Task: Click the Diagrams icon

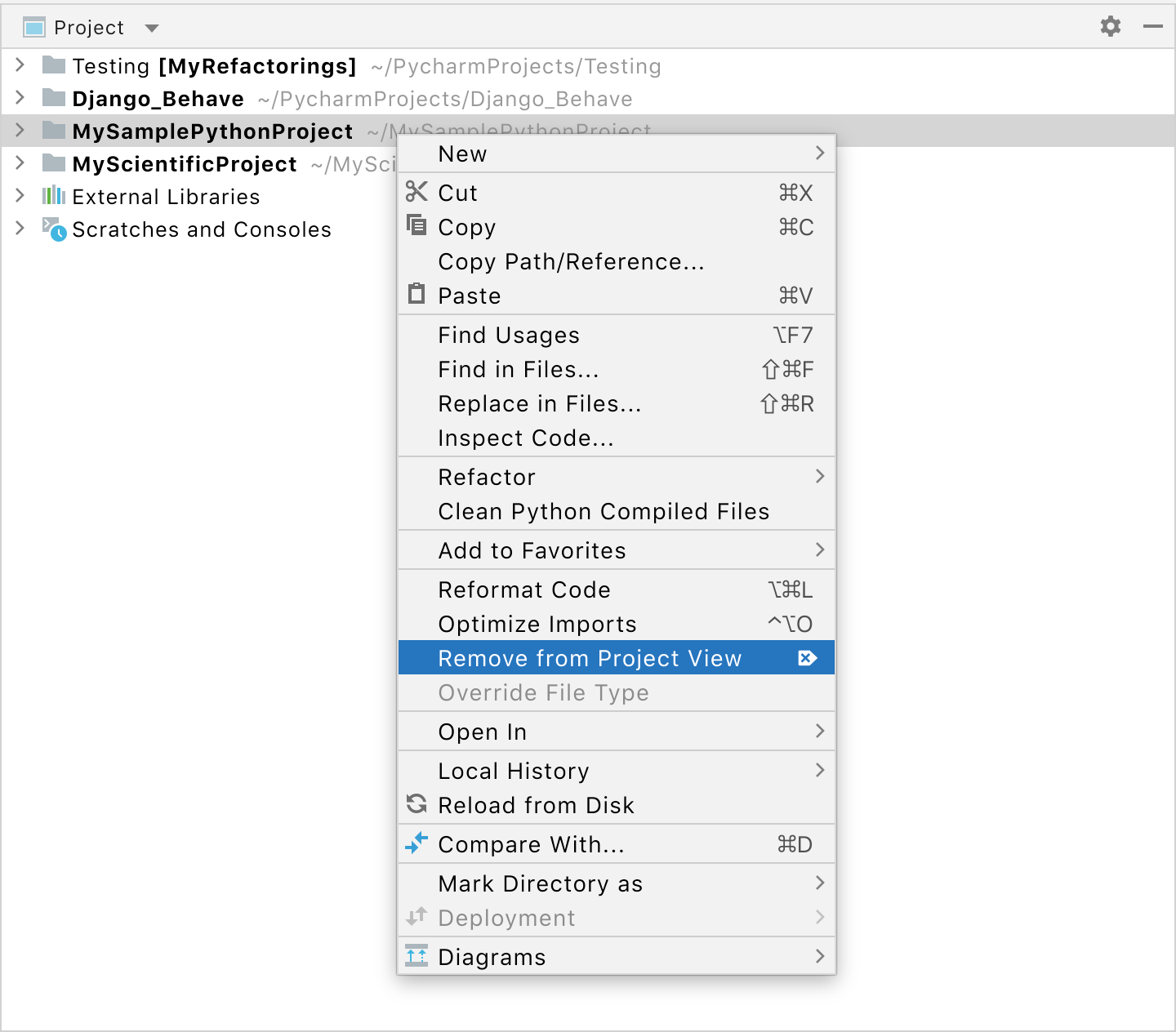Action: (416, 956)
